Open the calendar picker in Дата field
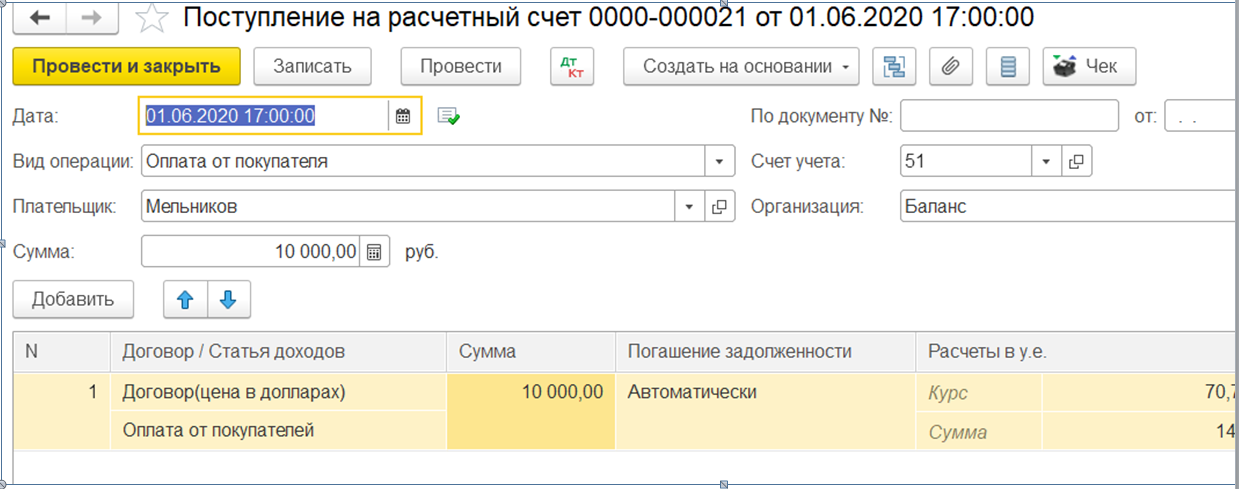 click(403, 116)
